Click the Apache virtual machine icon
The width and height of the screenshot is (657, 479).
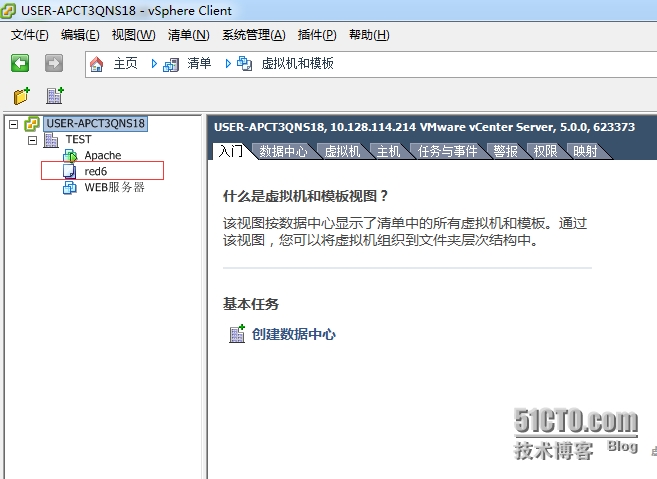[x=70, y=155]
